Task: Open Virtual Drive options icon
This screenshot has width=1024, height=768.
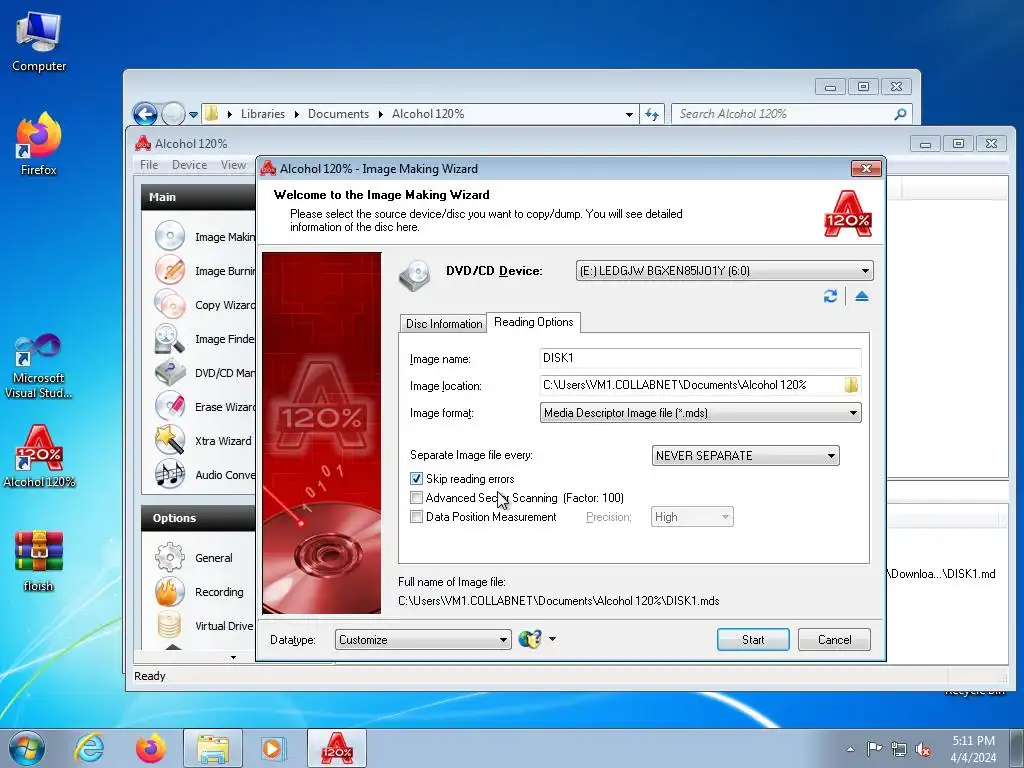Action: click(x=170, y=625)
